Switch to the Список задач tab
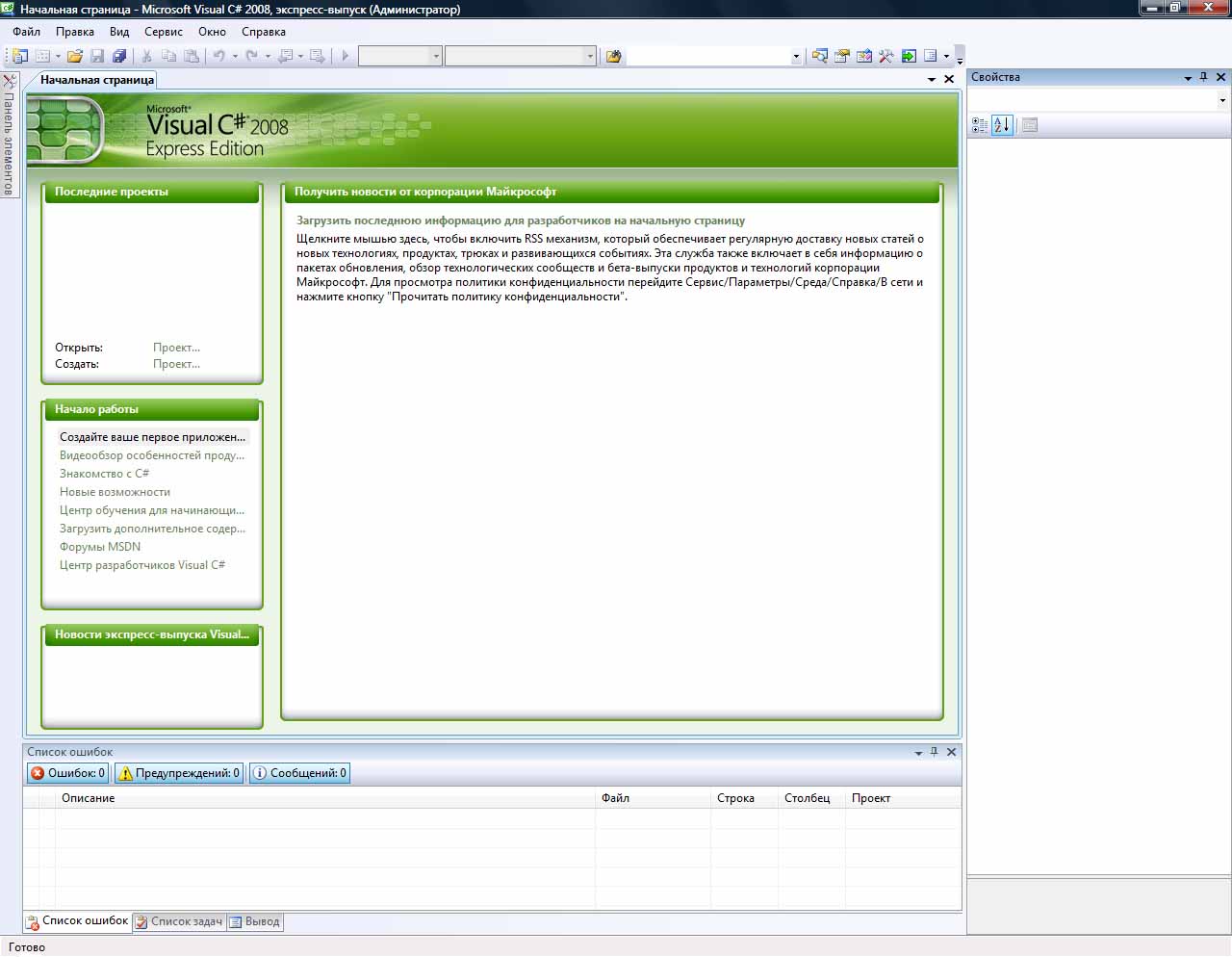This screenshot has height=957, width=1232. pos(179,921)
